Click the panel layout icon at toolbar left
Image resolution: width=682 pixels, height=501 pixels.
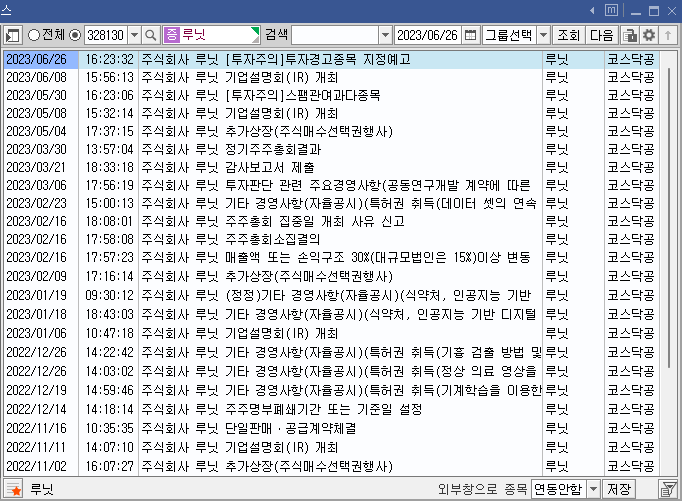click(x=13, y=35)
